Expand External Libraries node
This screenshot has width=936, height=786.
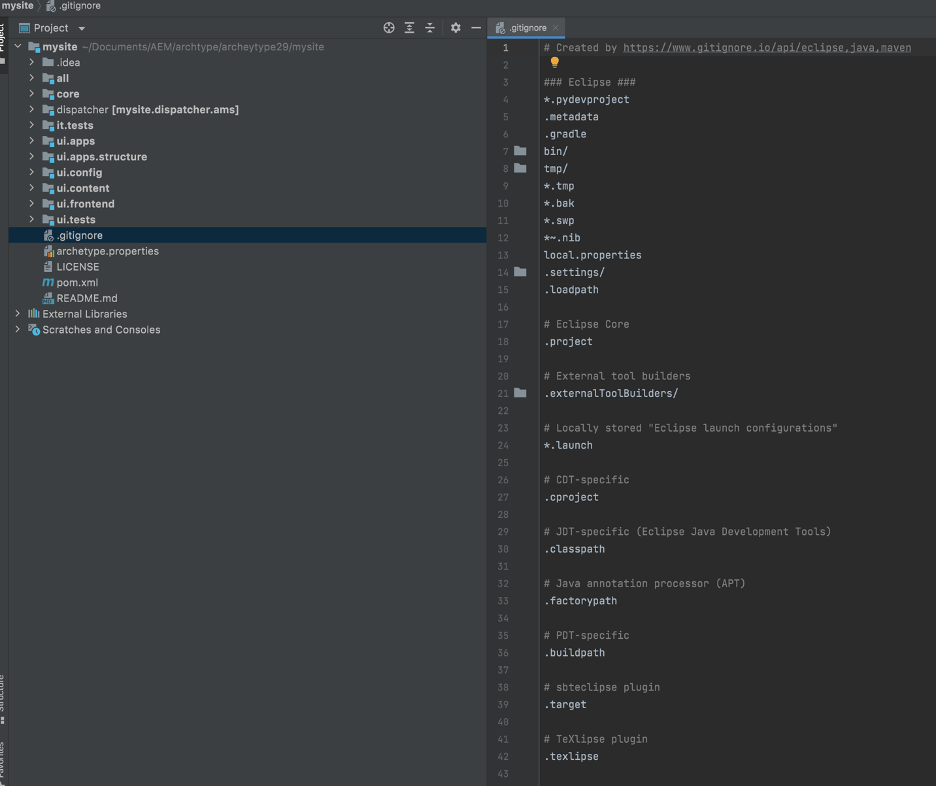point(18,314)
